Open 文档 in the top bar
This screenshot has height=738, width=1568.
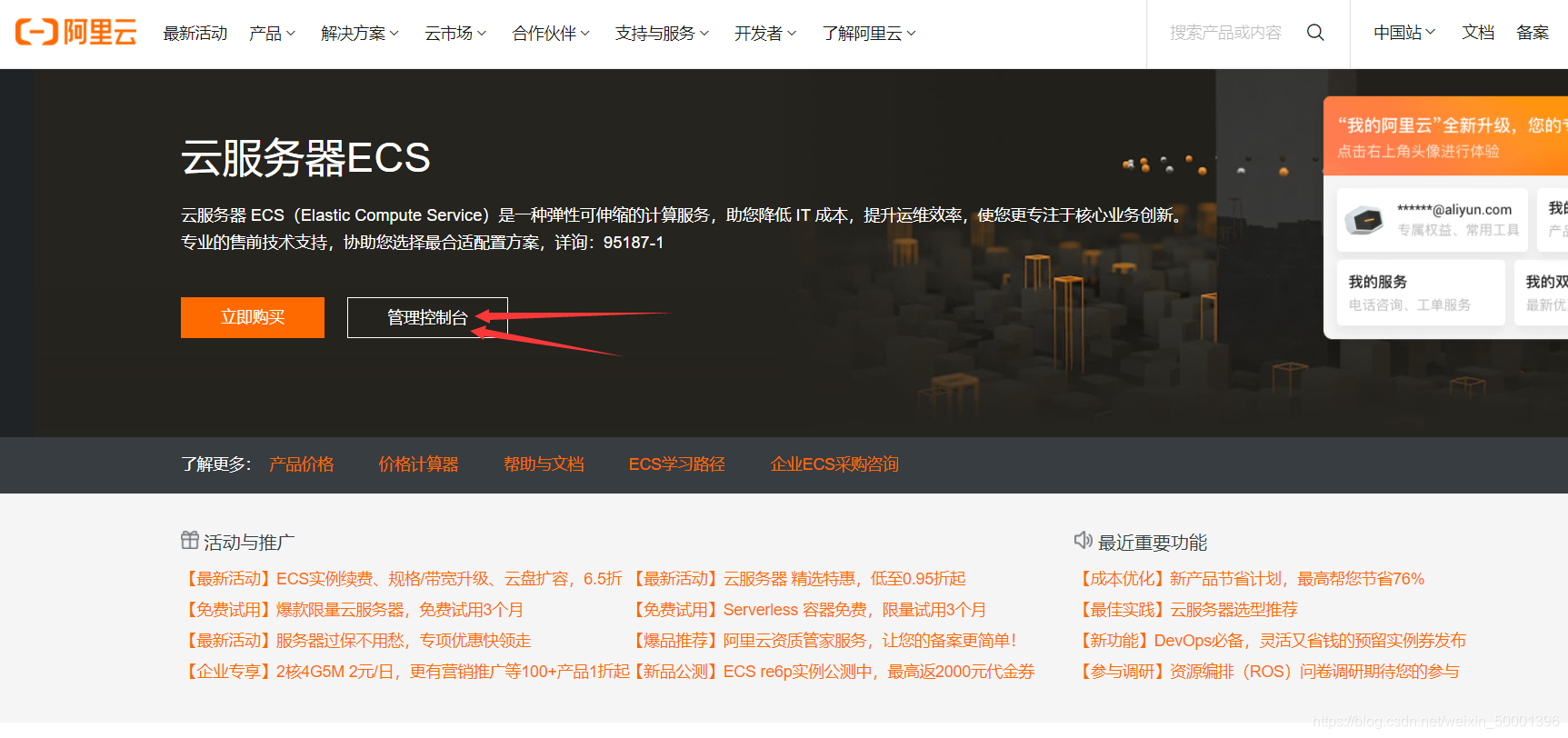1478,33
